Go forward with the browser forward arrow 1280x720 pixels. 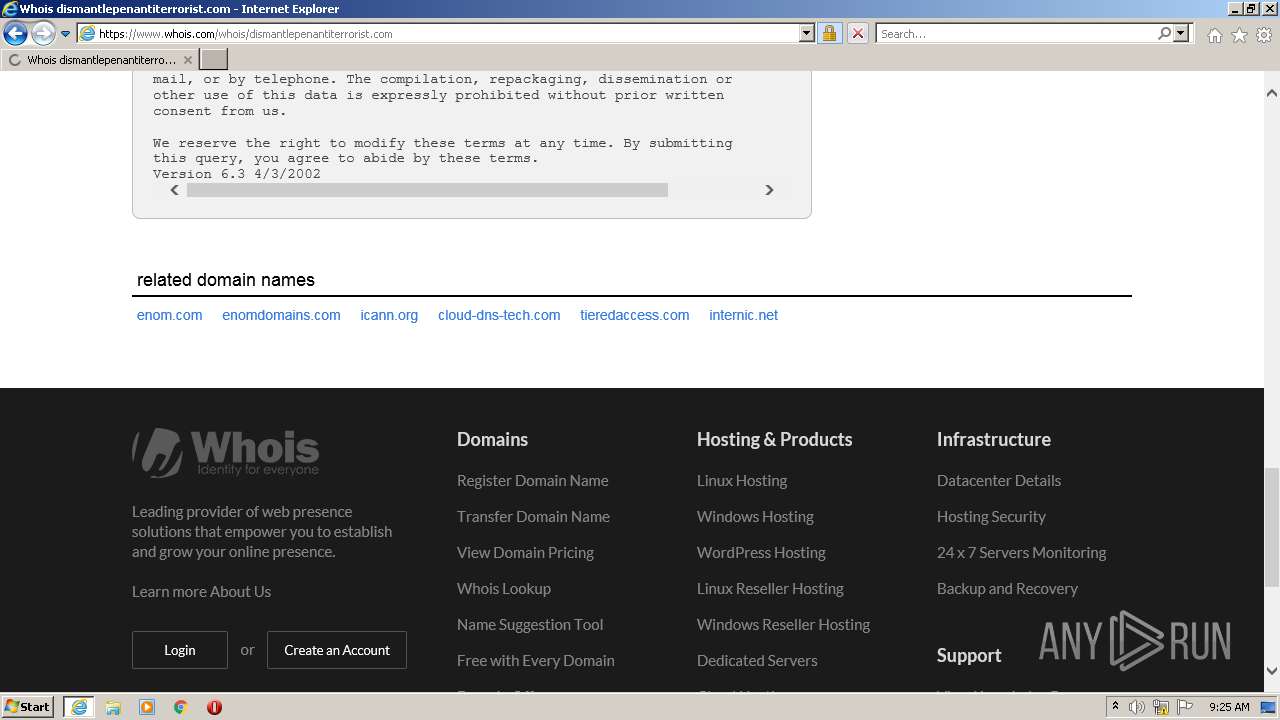click(x=43, y=34)
